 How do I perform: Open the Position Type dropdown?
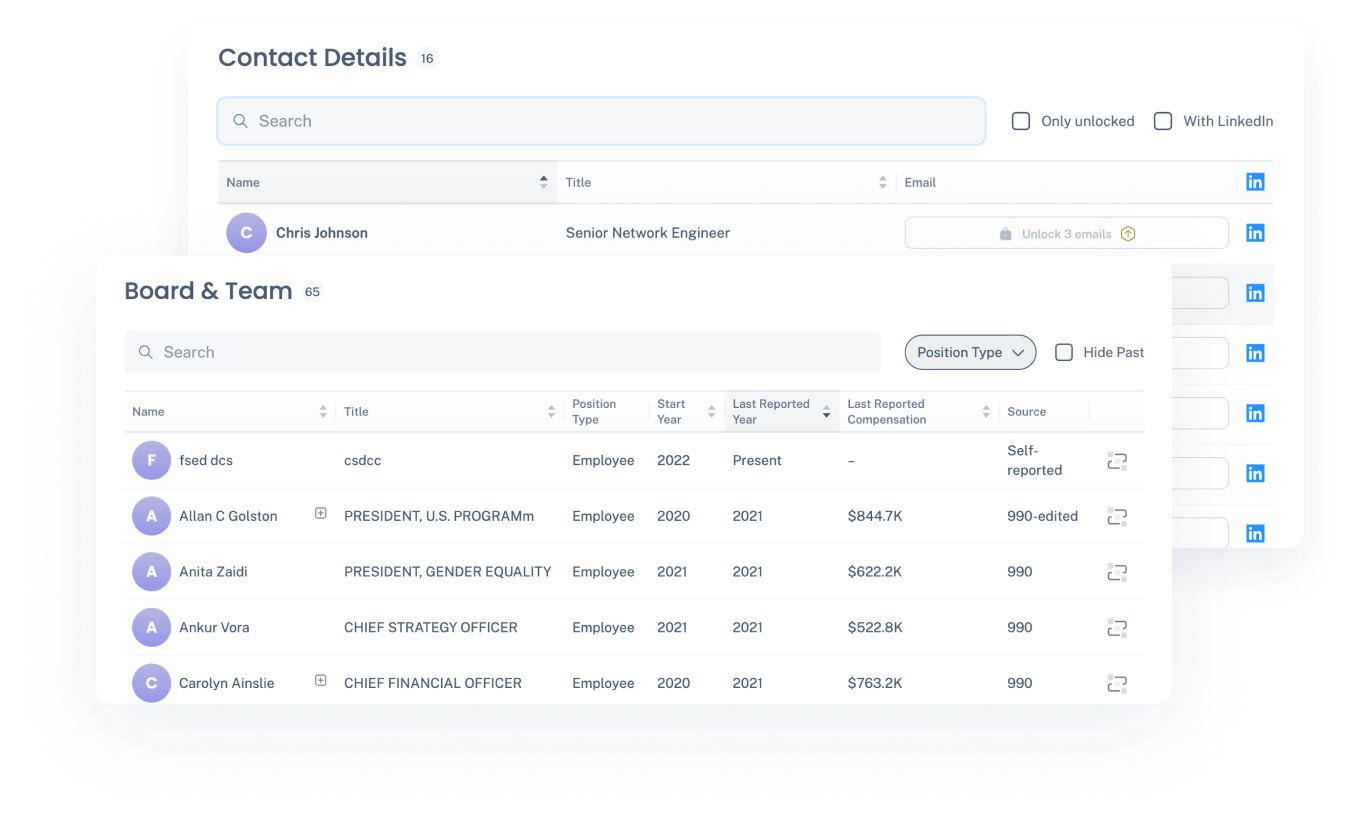(x=970, y=352)
